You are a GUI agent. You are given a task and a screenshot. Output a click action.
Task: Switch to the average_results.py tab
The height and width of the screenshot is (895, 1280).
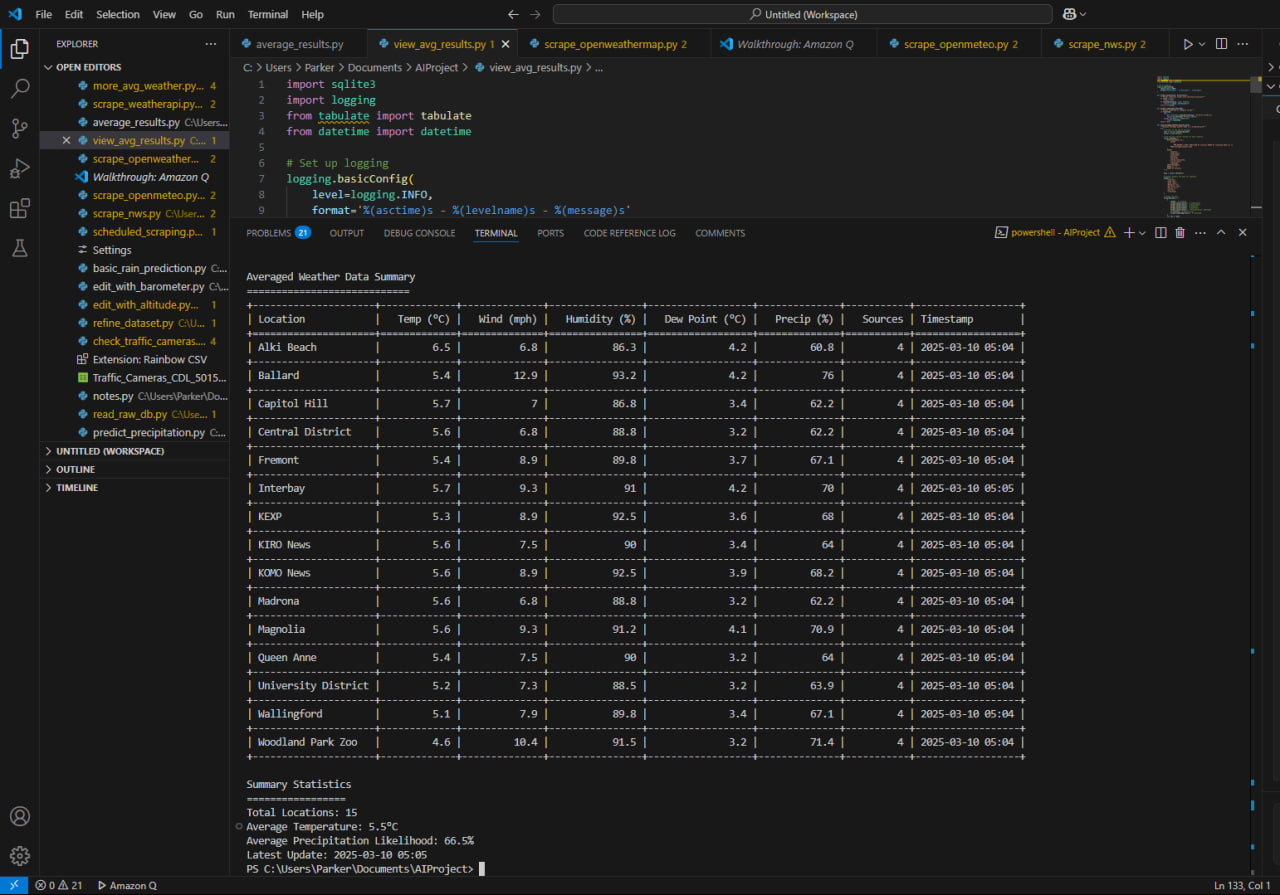click(x=299, y=44)
